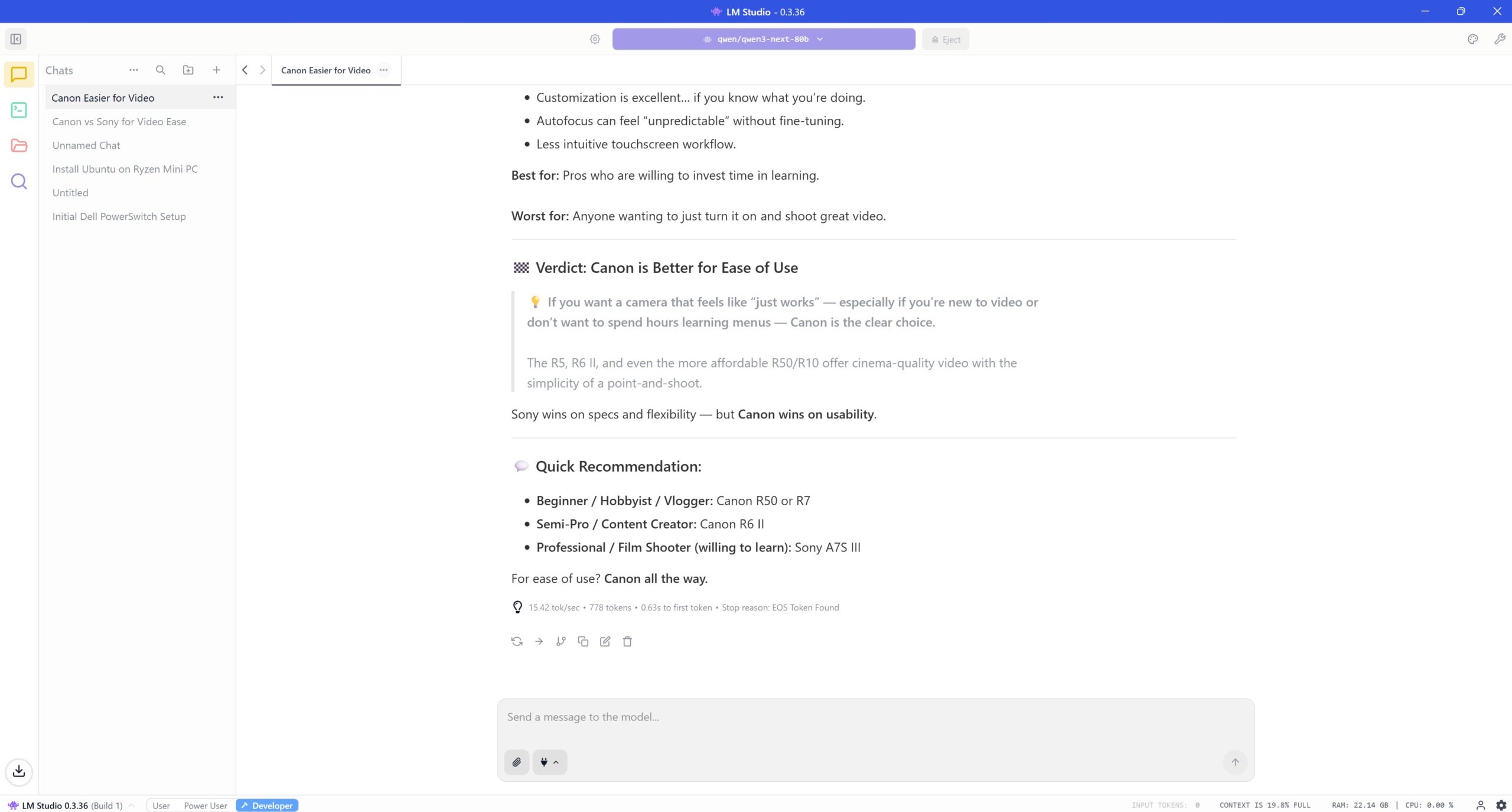
Task: Open the Discover search sidebar icon
Action: tap(19, 181)
